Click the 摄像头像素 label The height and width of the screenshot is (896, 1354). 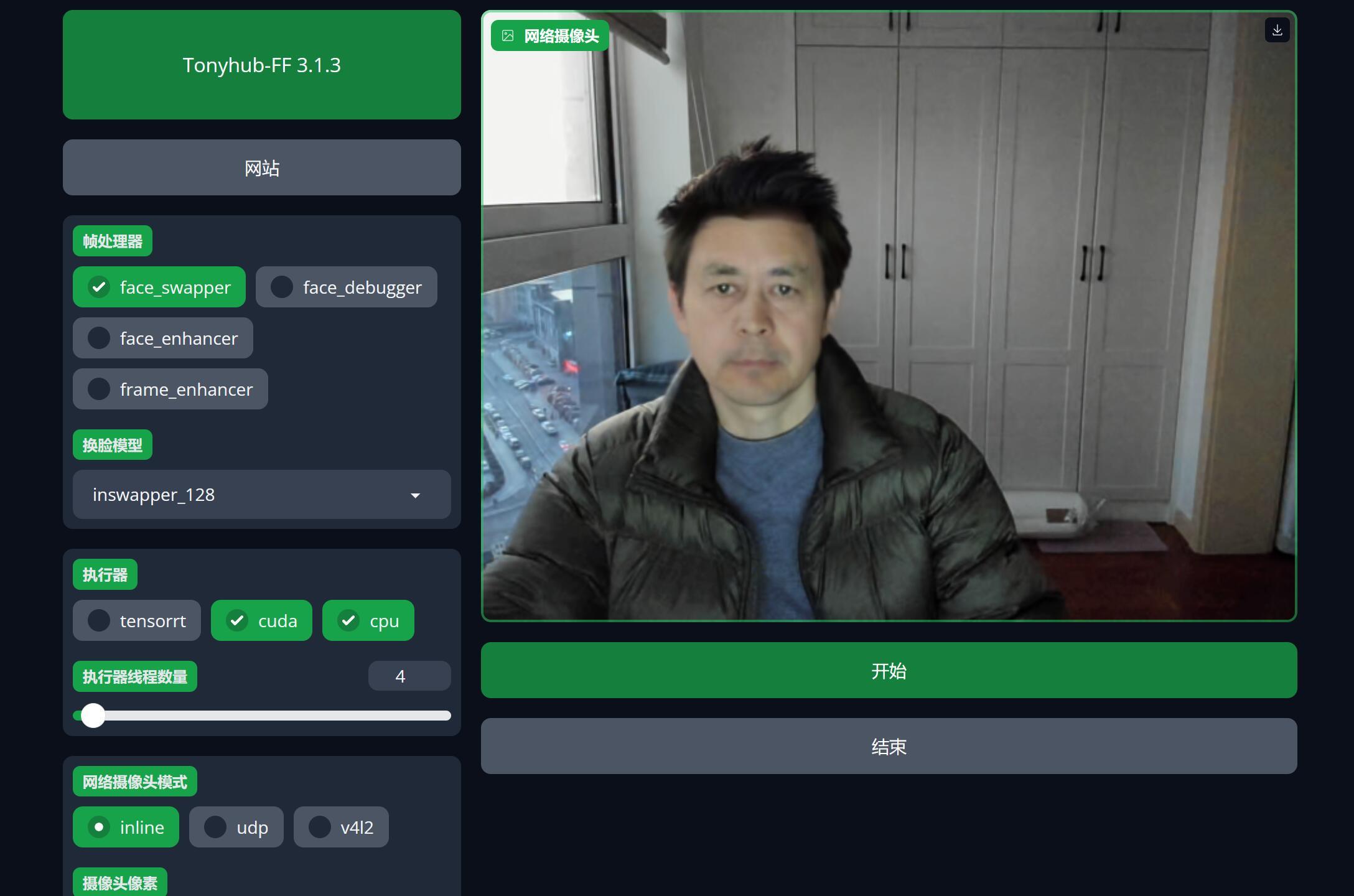120,882
